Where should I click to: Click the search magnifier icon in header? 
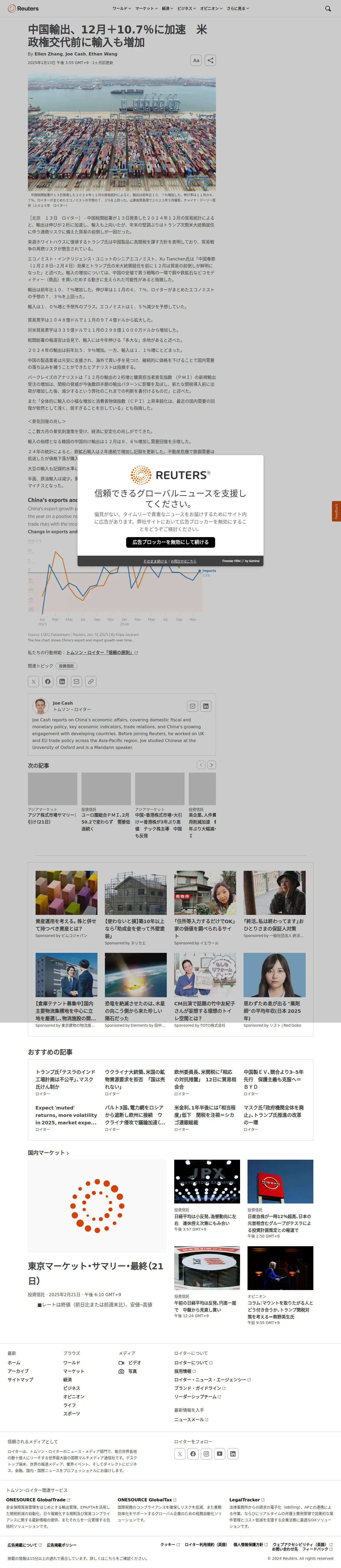[x=329, y=8]
